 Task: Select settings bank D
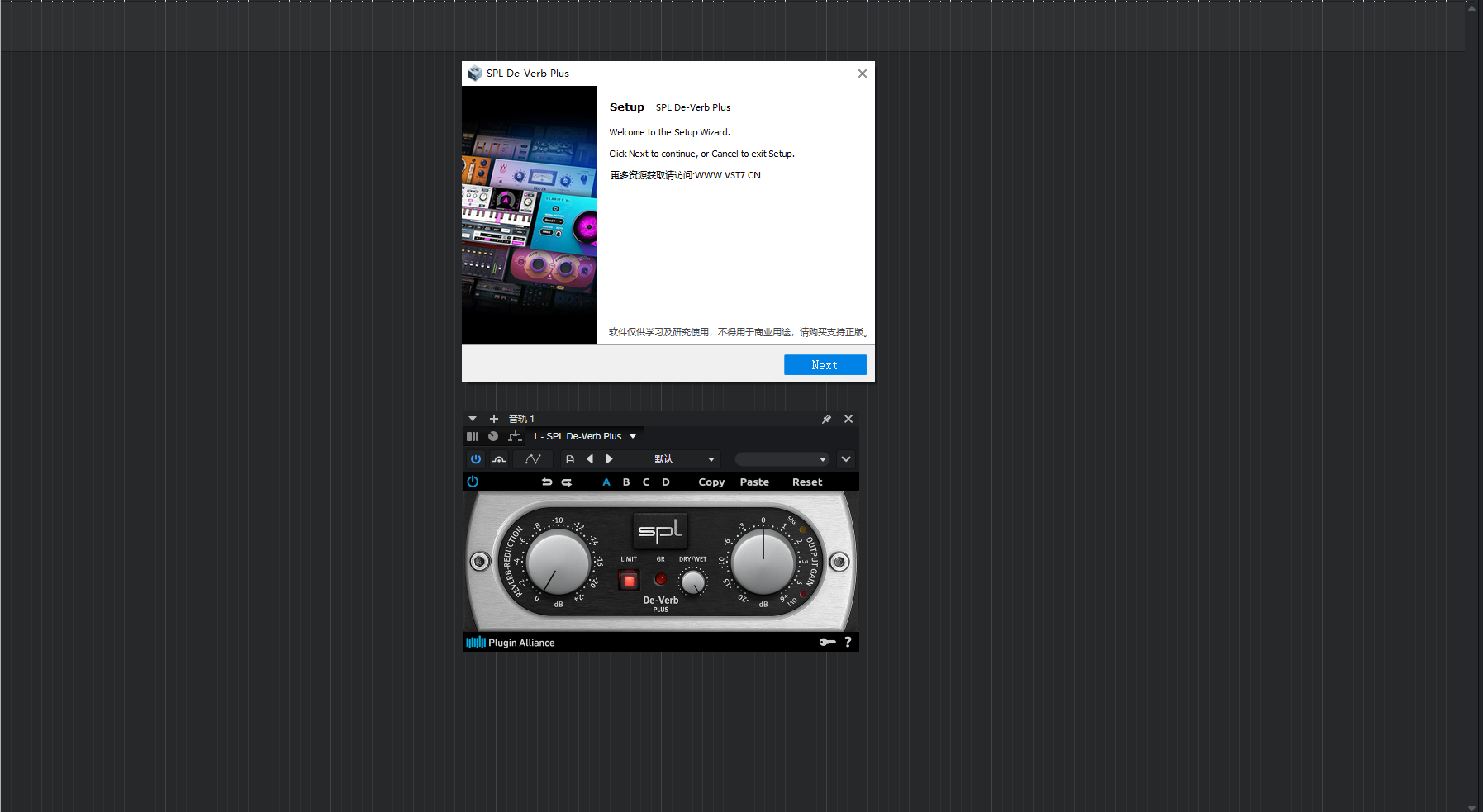coord(666,482)
